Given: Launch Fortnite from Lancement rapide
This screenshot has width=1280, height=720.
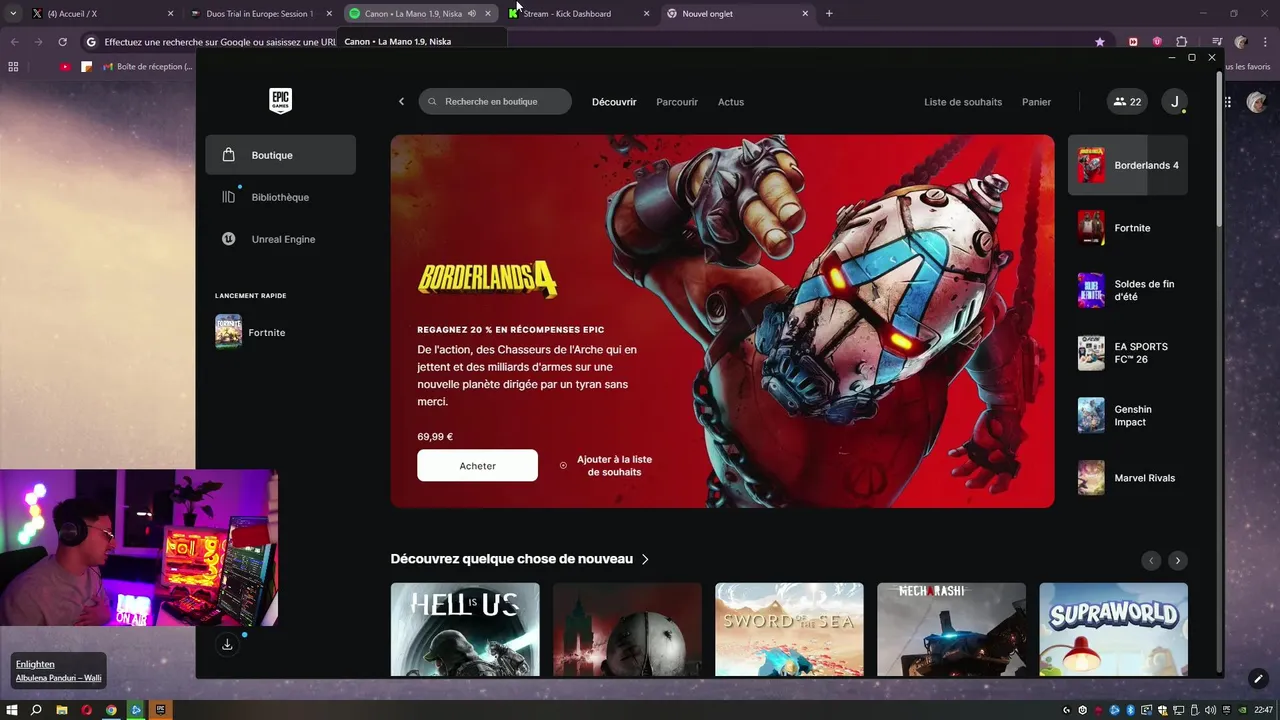Looking at the screenshot, I should click(x=250, y=332).
